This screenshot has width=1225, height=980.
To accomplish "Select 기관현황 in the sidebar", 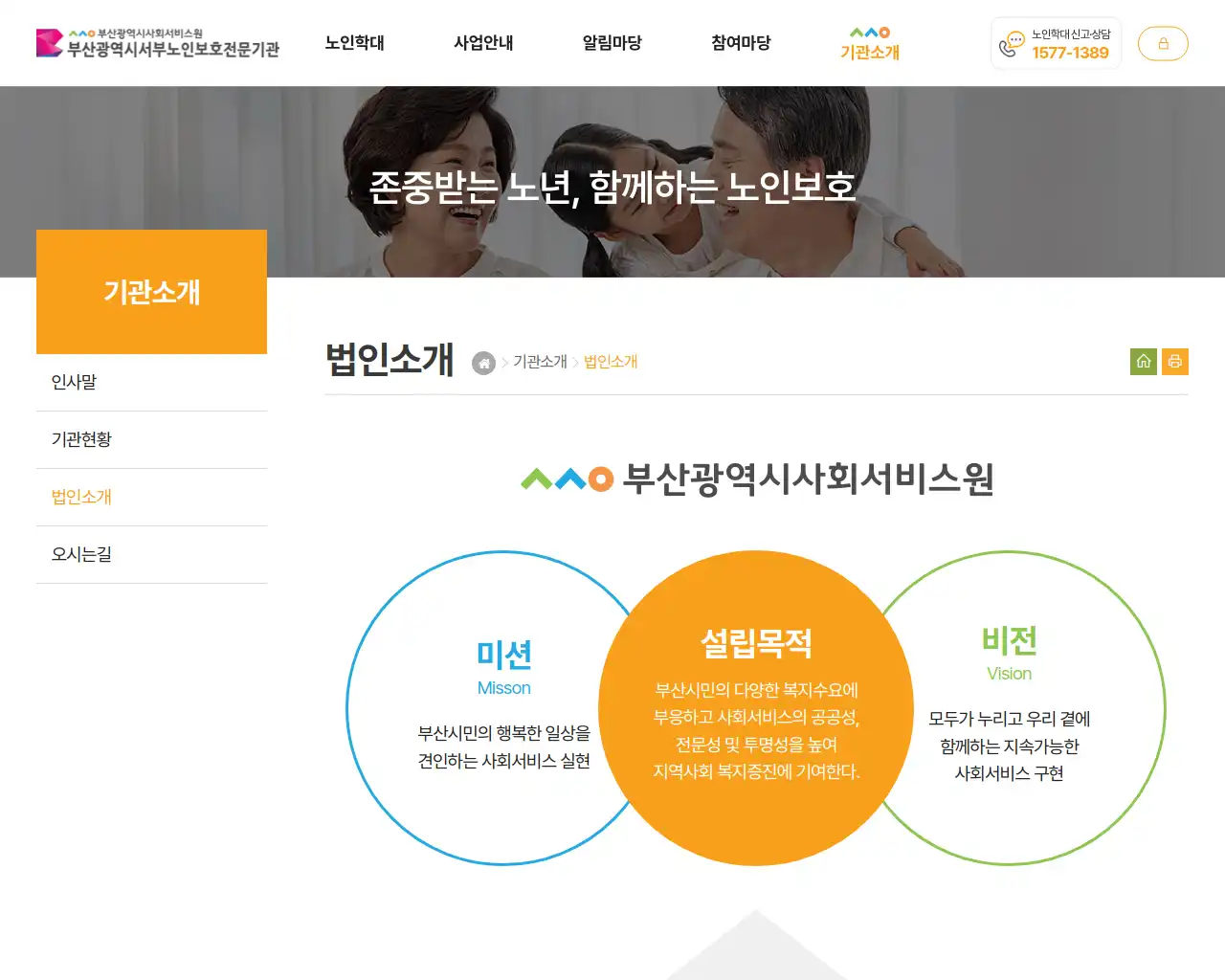I will (x=80, y=439).
